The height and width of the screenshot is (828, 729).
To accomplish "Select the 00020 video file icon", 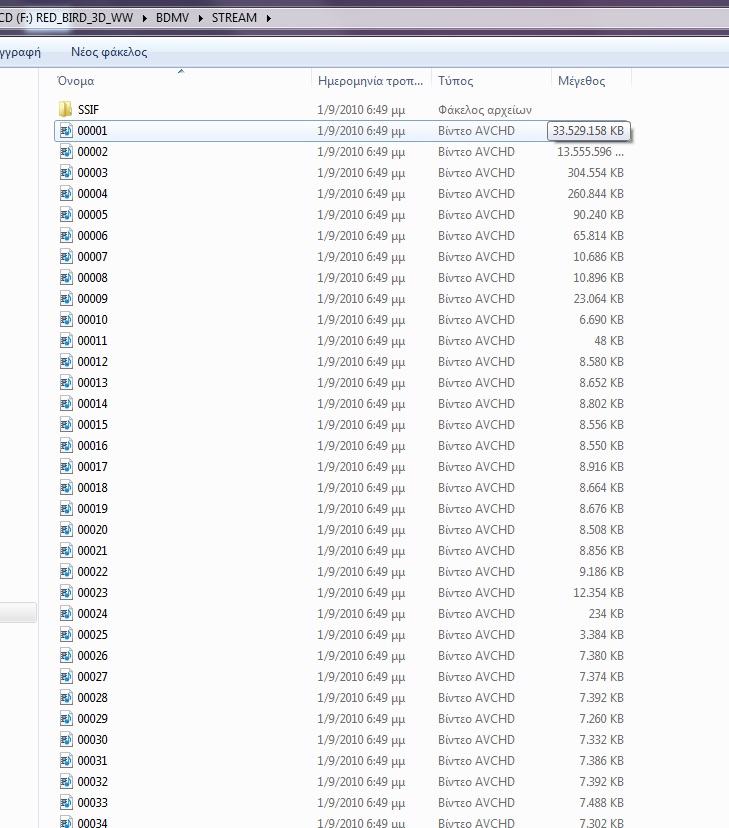I will point(66,530).
